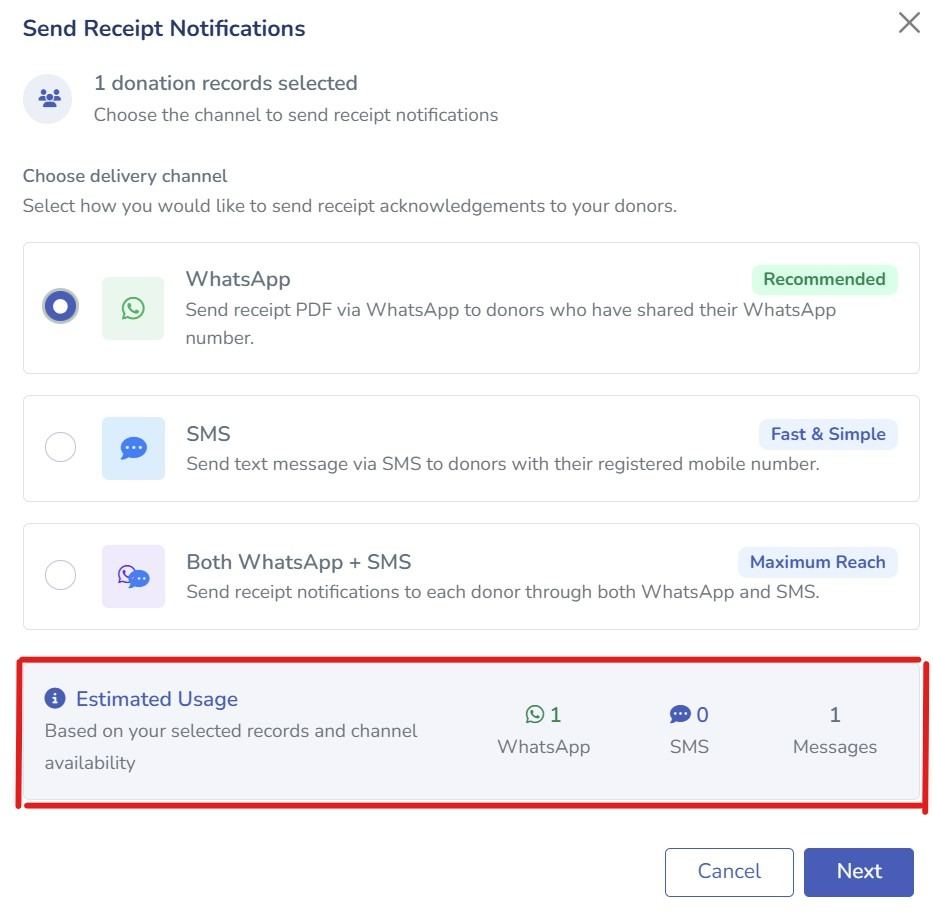933x919 pixels.
Task: Click the 'Choose delivery channel' label
Action: point(125,176)
